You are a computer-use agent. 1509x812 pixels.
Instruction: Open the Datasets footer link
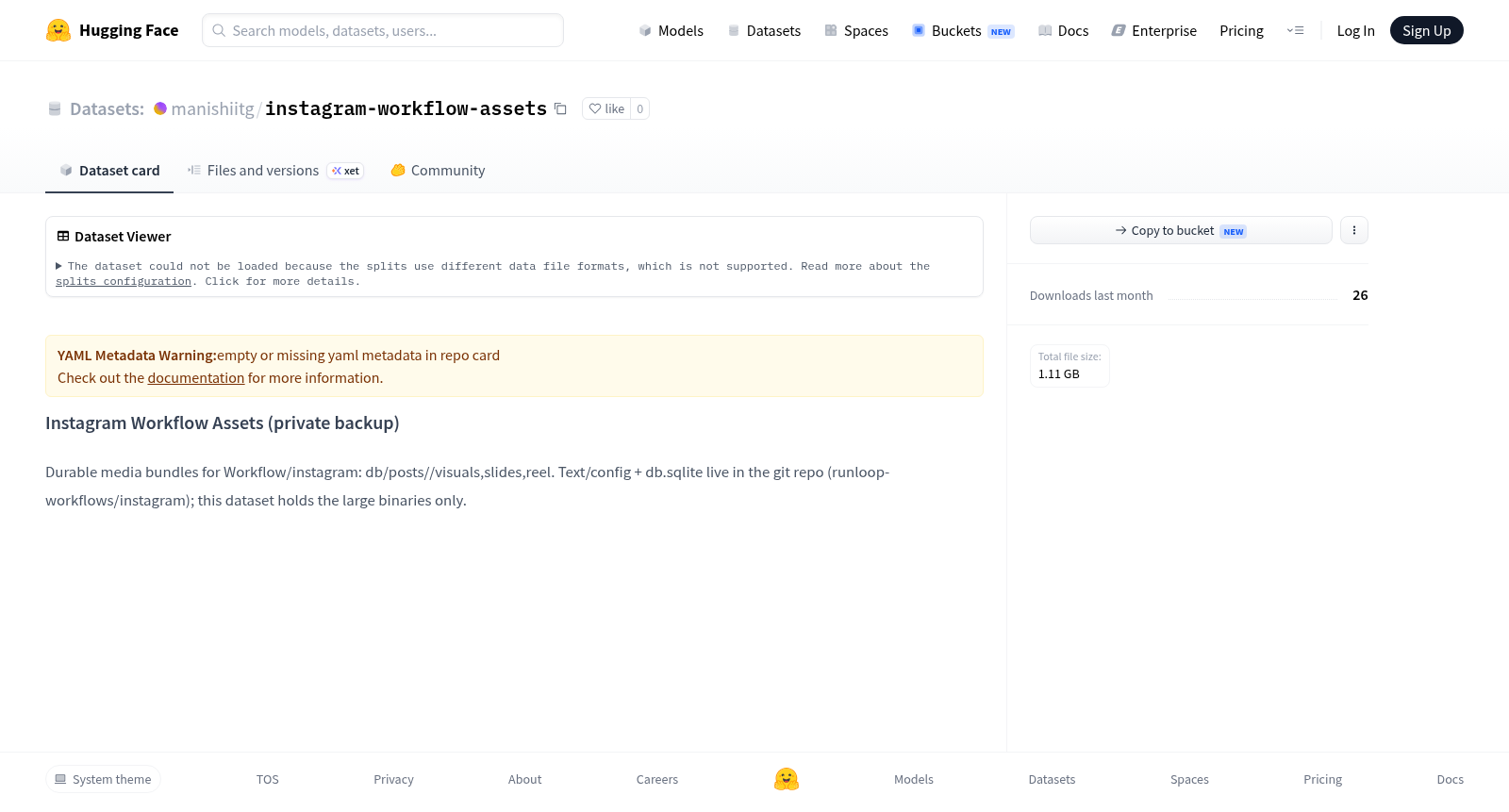coord(1052,779)
